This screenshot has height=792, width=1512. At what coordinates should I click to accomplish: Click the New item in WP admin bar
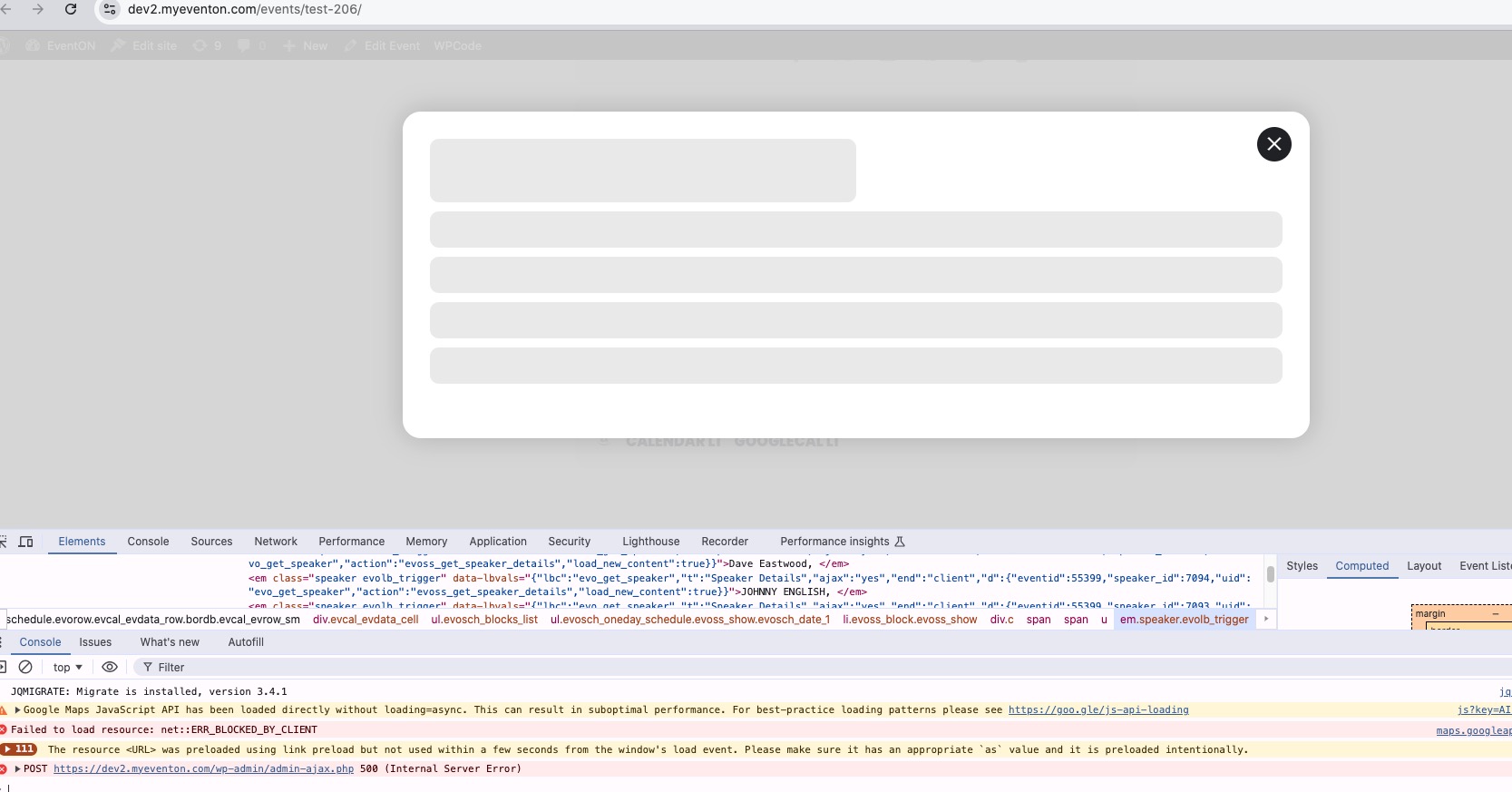point(306,45)
